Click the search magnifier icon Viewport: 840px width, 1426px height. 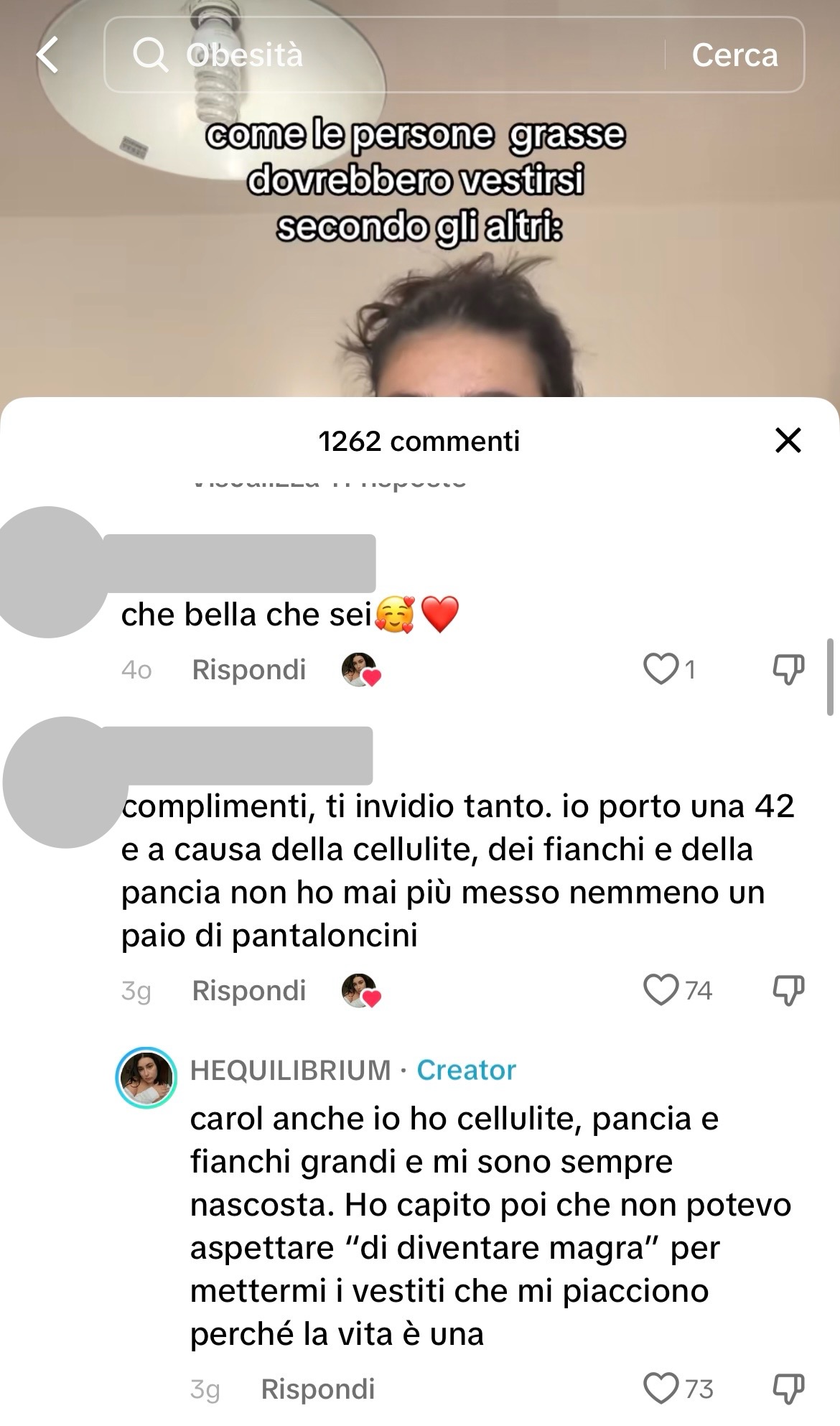coord(150,55)
